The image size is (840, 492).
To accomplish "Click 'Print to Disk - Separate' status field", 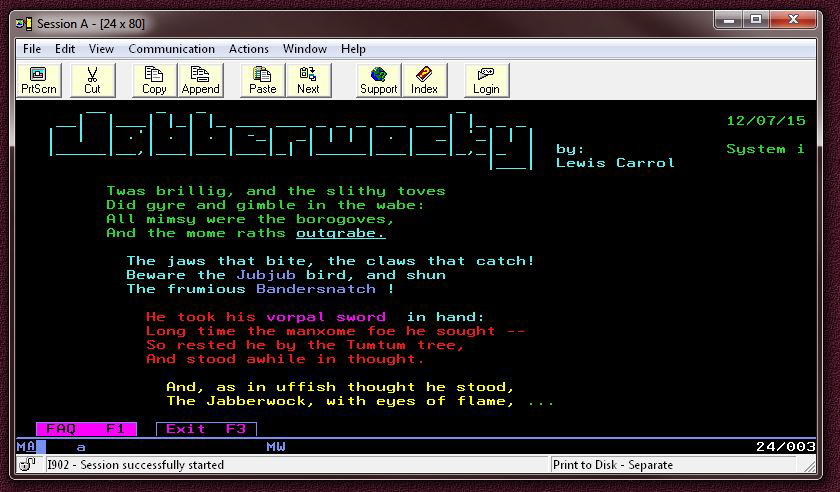I will point(613,465).
